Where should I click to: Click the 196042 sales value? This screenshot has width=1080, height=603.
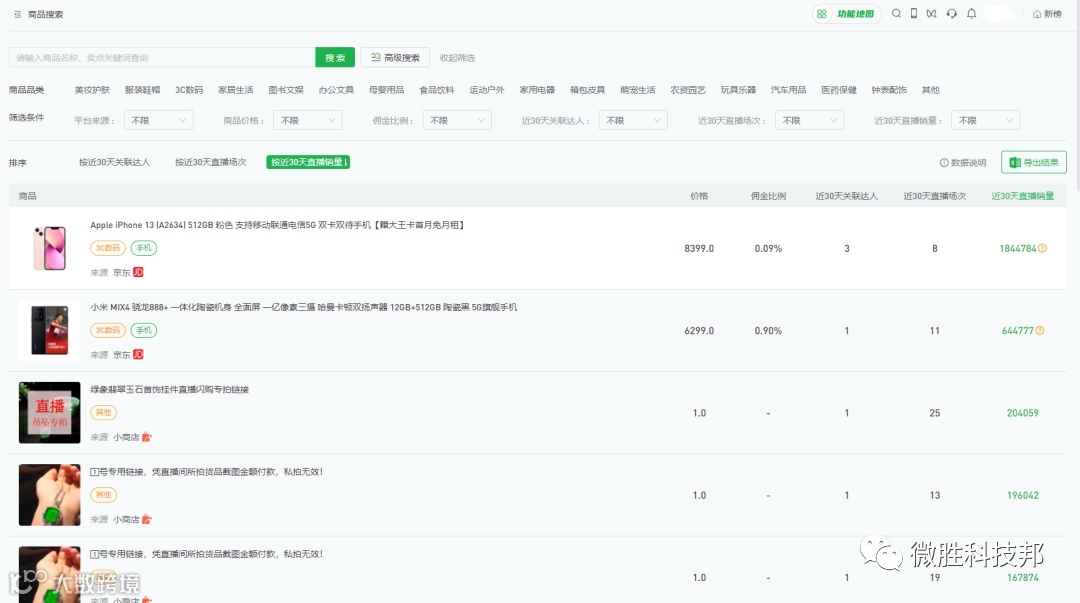(x=1023, y=495)
